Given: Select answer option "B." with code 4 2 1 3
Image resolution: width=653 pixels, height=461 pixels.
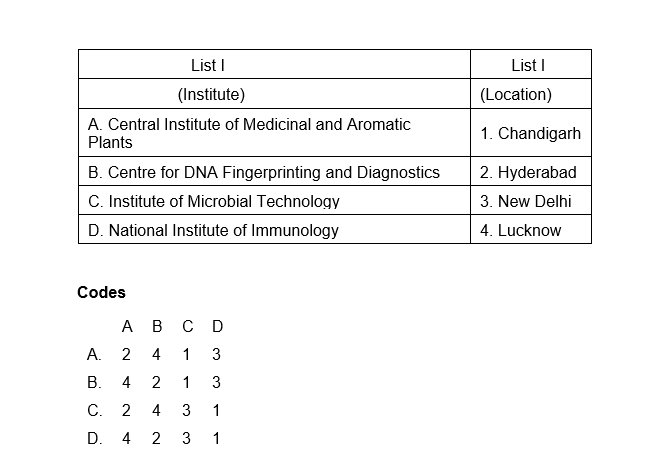Looking at the screenshot, I should 94,382.
